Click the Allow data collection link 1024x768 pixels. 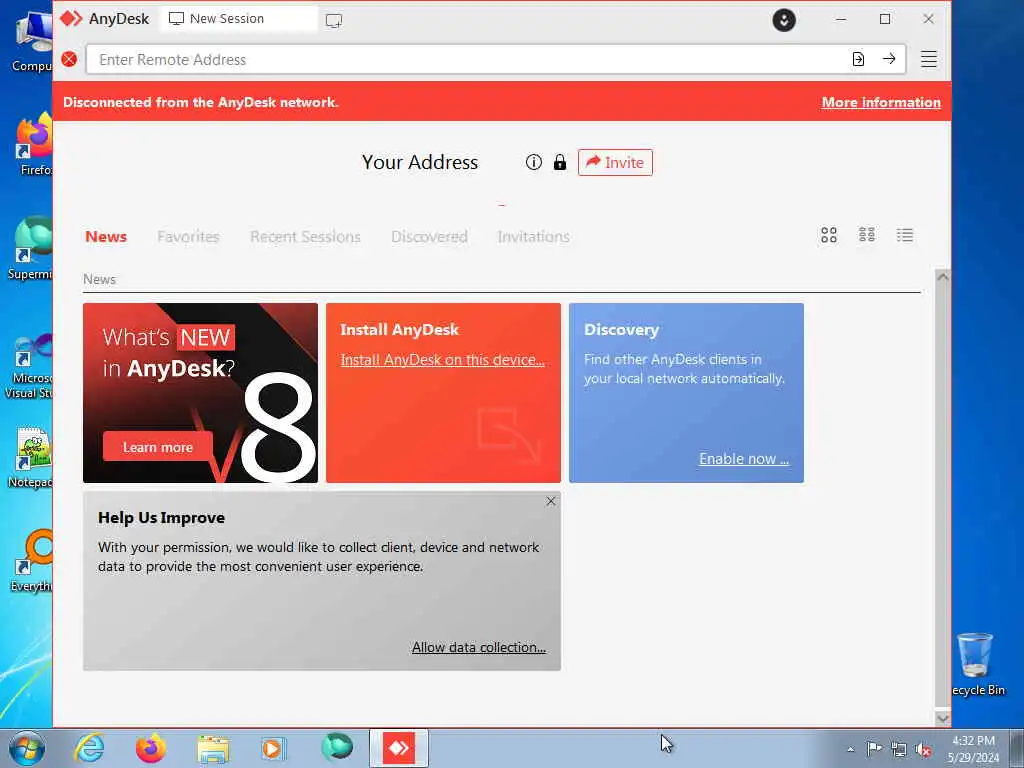coord(479,647)
